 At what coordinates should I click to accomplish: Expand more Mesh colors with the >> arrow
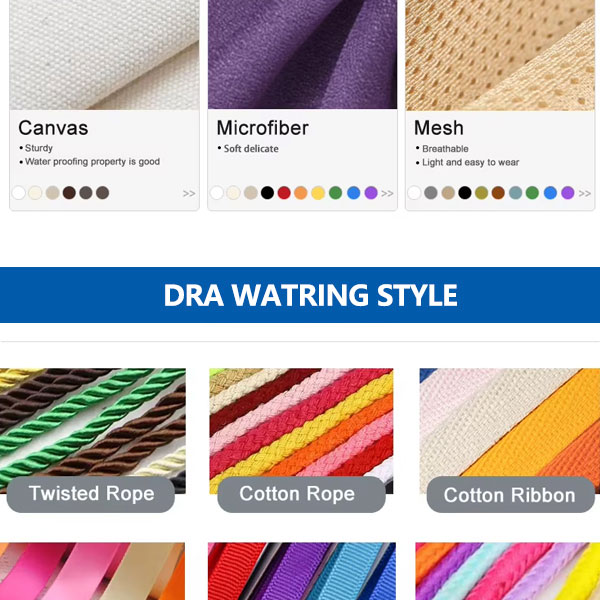[x=585, y=193]
